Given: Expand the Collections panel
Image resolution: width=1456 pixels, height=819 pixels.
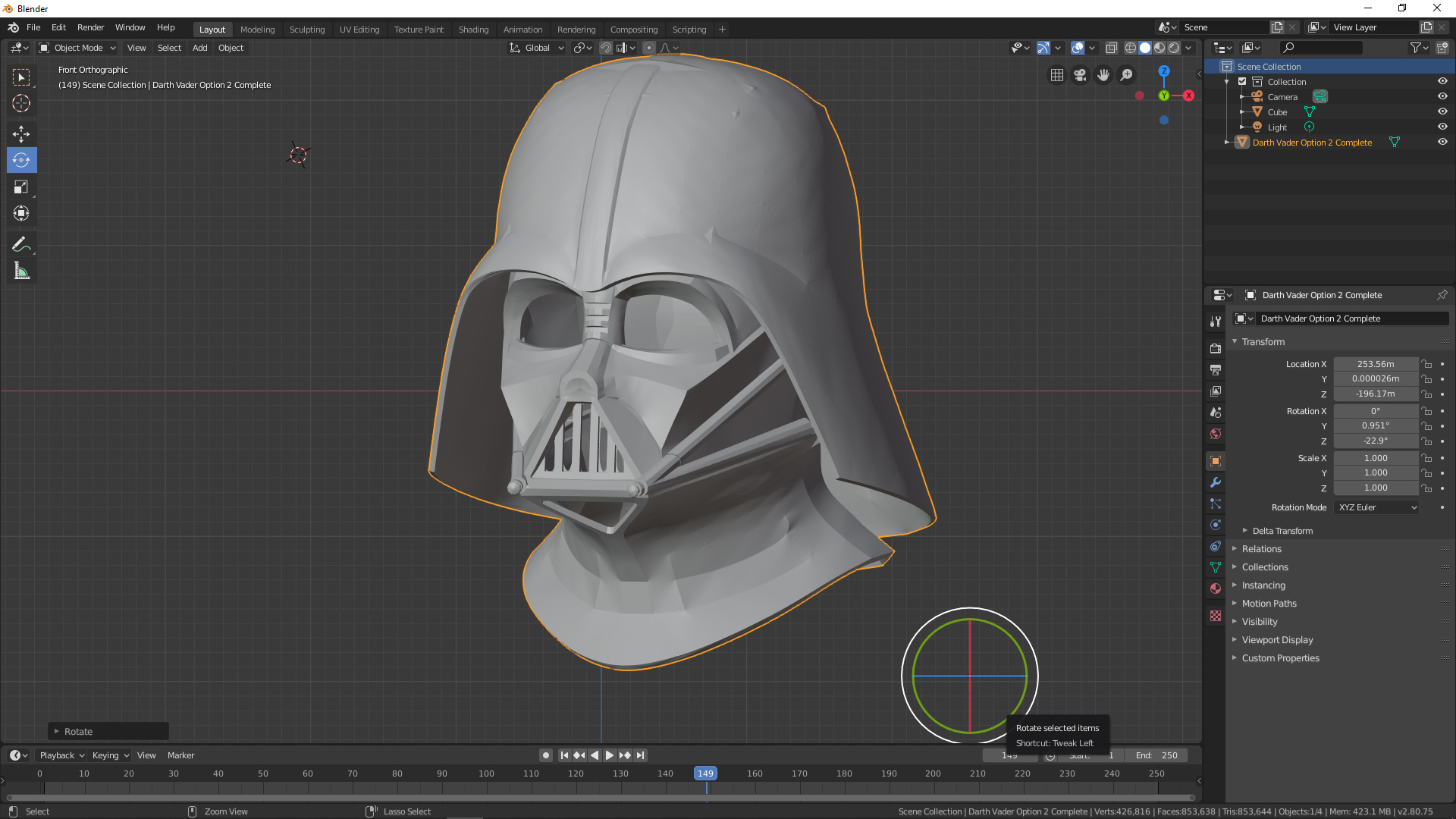Looking at the screenshot, I should click(x=1264, y=567).
